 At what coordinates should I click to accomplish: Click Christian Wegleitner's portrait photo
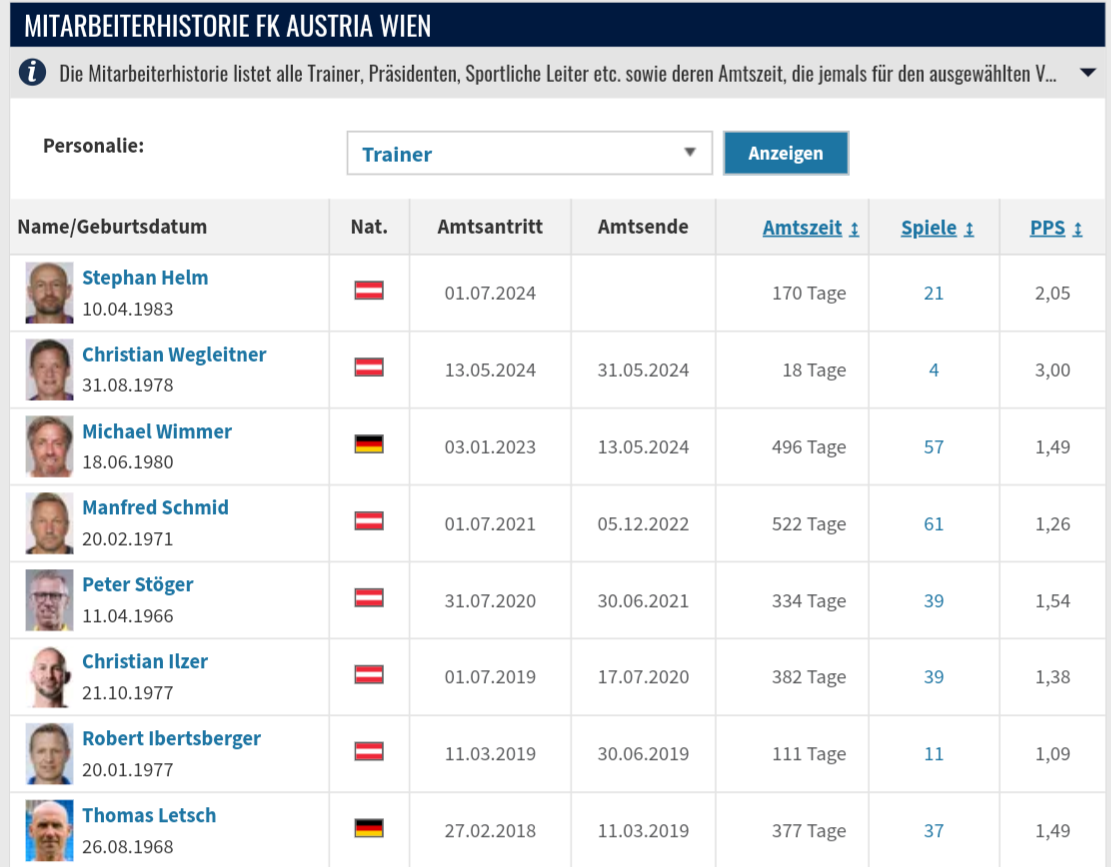pos(50,369)
